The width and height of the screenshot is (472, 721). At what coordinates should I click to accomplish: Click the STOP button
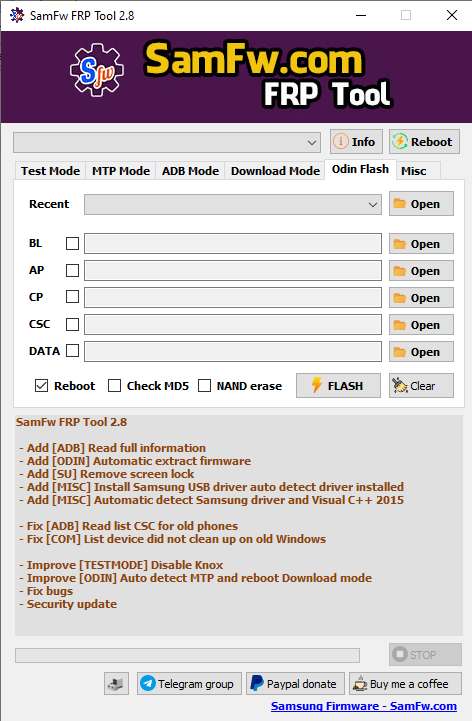click(x=425, y=654)
